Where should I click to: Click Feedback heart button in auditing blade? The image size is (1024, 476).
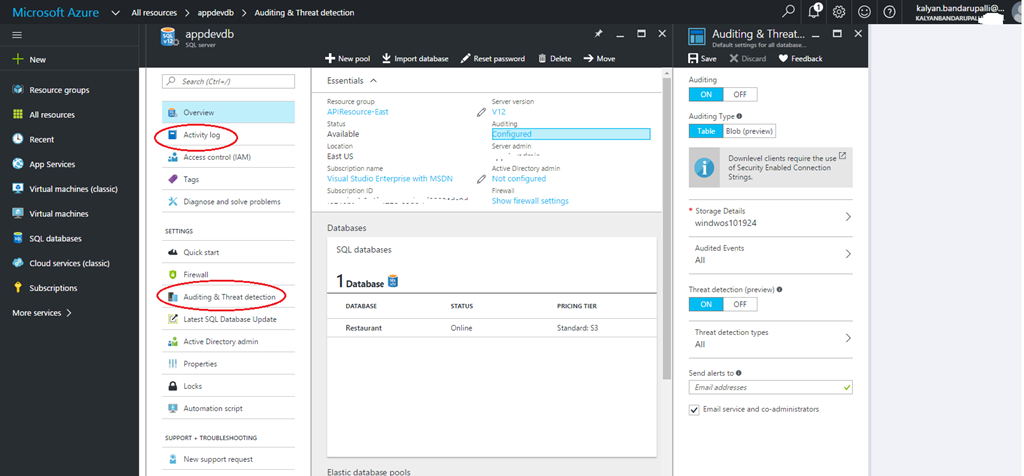coord(801,59)
